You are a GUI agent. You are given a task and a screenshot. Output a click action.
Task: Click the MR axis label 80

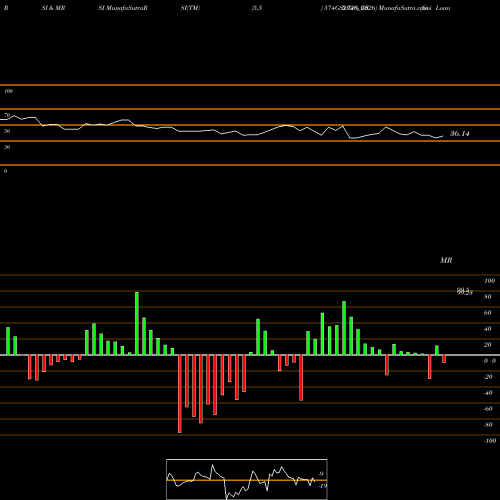click(487, 297)
